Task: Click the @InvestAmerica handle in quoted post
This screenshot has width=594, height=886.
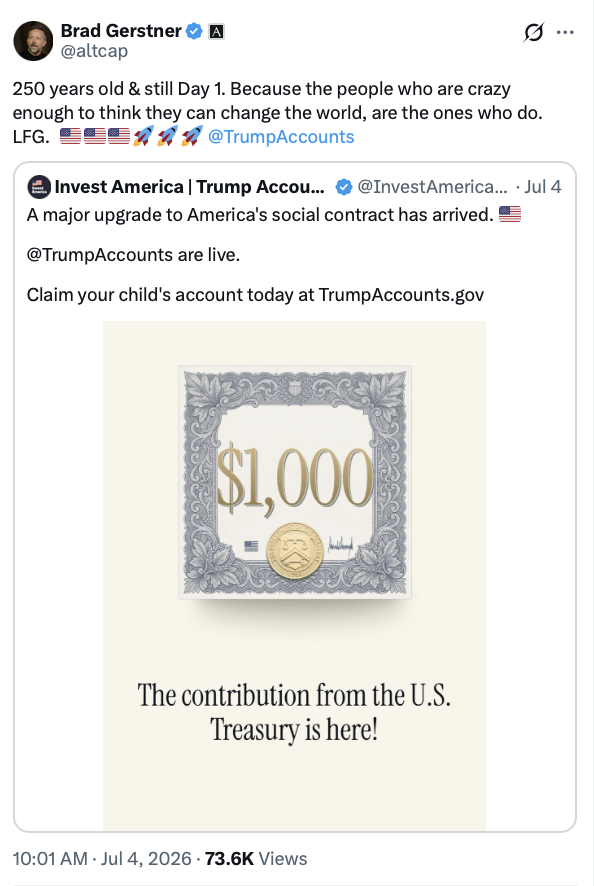Action: point(432,187)
